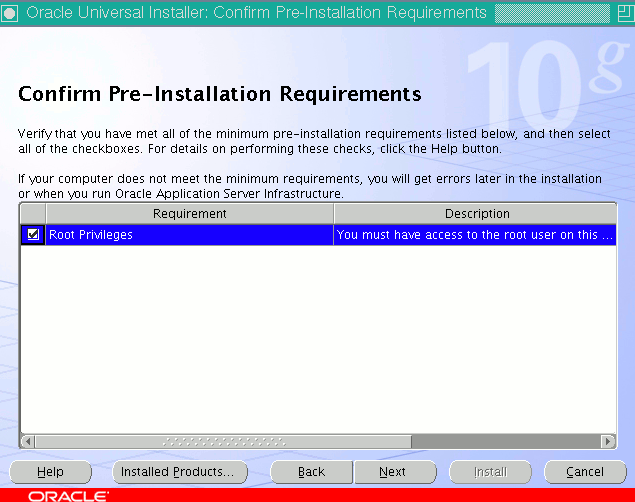Select the Root Privileges row text
The height and width of the screenshot is (502, 635).
[x=91, y=235]
